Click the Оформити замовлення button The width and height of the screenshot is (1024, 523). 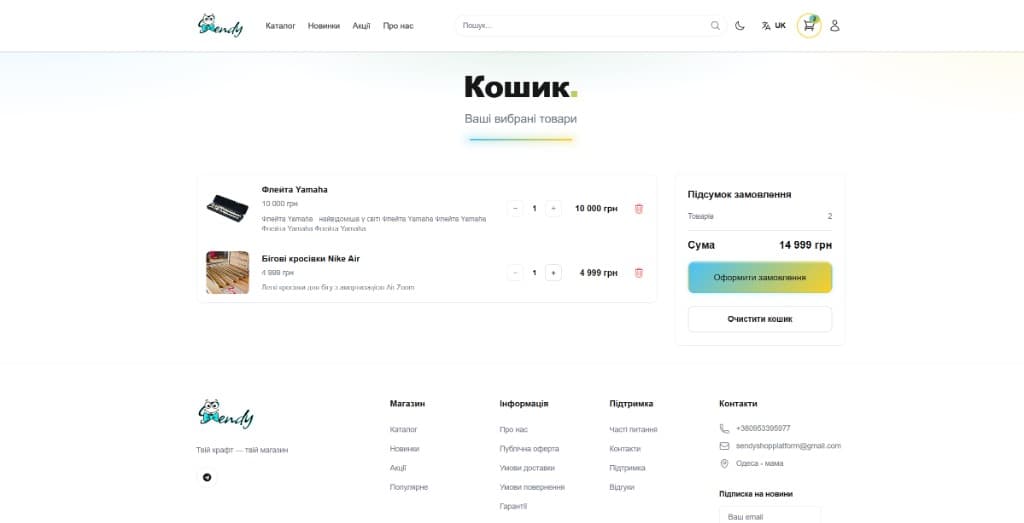pos(760,277)
